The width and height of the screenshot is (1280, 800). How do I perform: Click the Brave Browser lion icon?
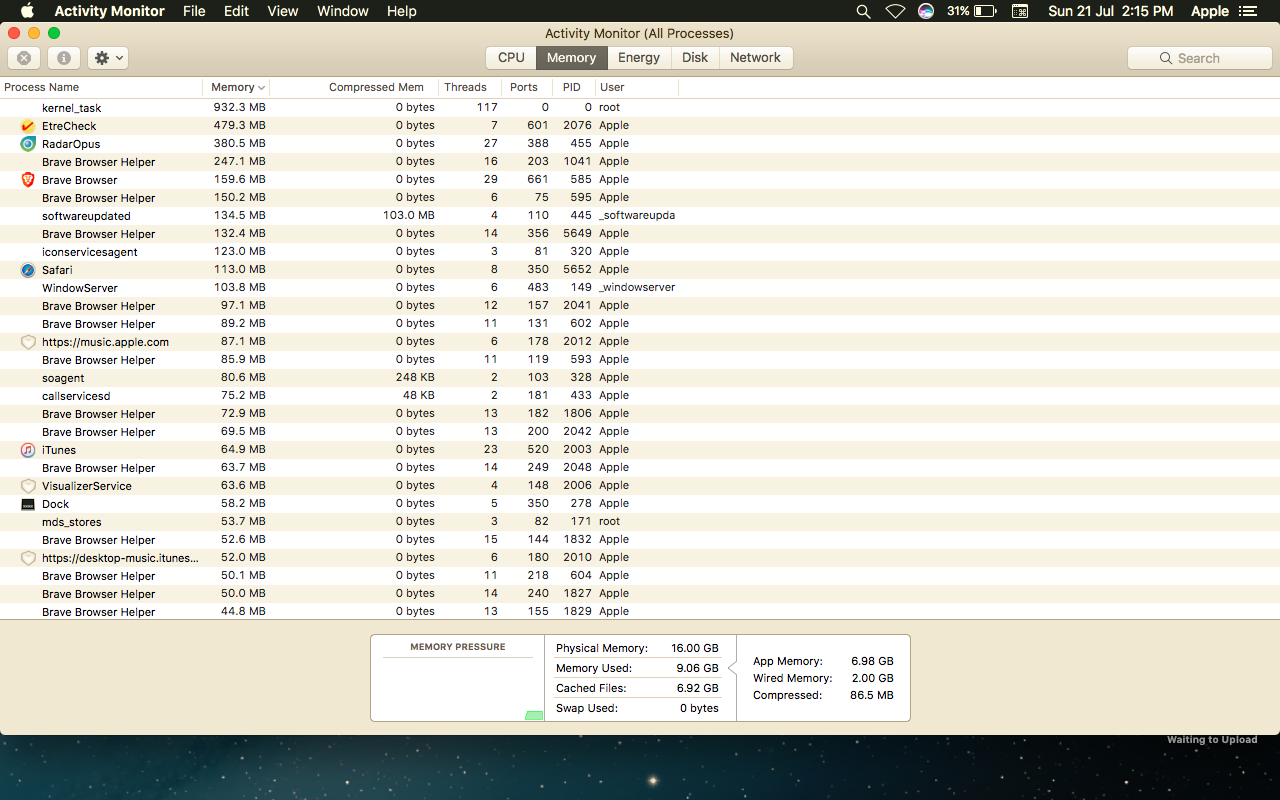click(x=28, y=180)
